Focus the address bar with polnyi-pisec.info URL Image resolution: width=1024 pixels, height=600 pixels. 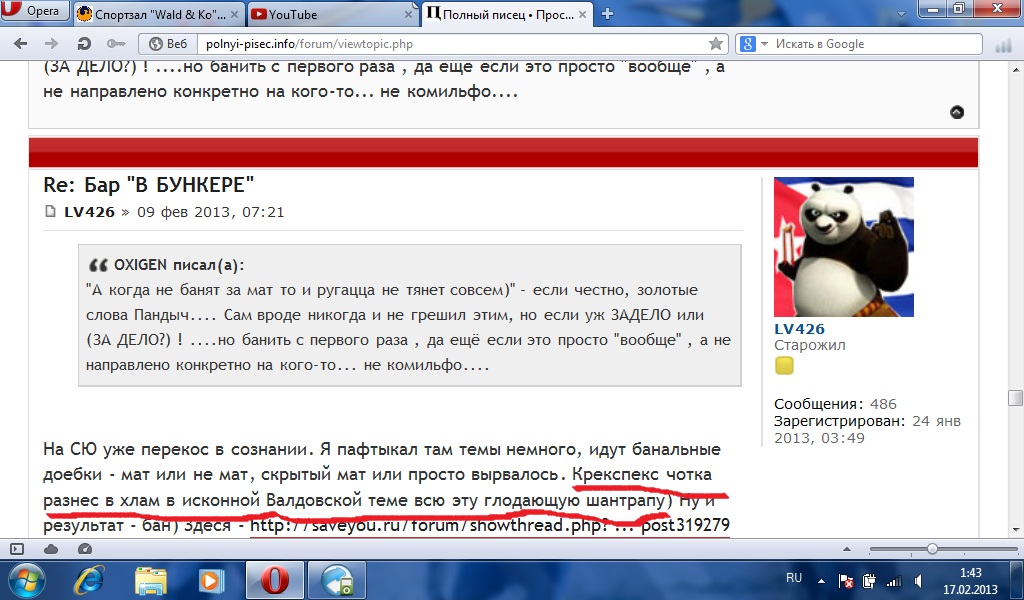tap(451, 44)
